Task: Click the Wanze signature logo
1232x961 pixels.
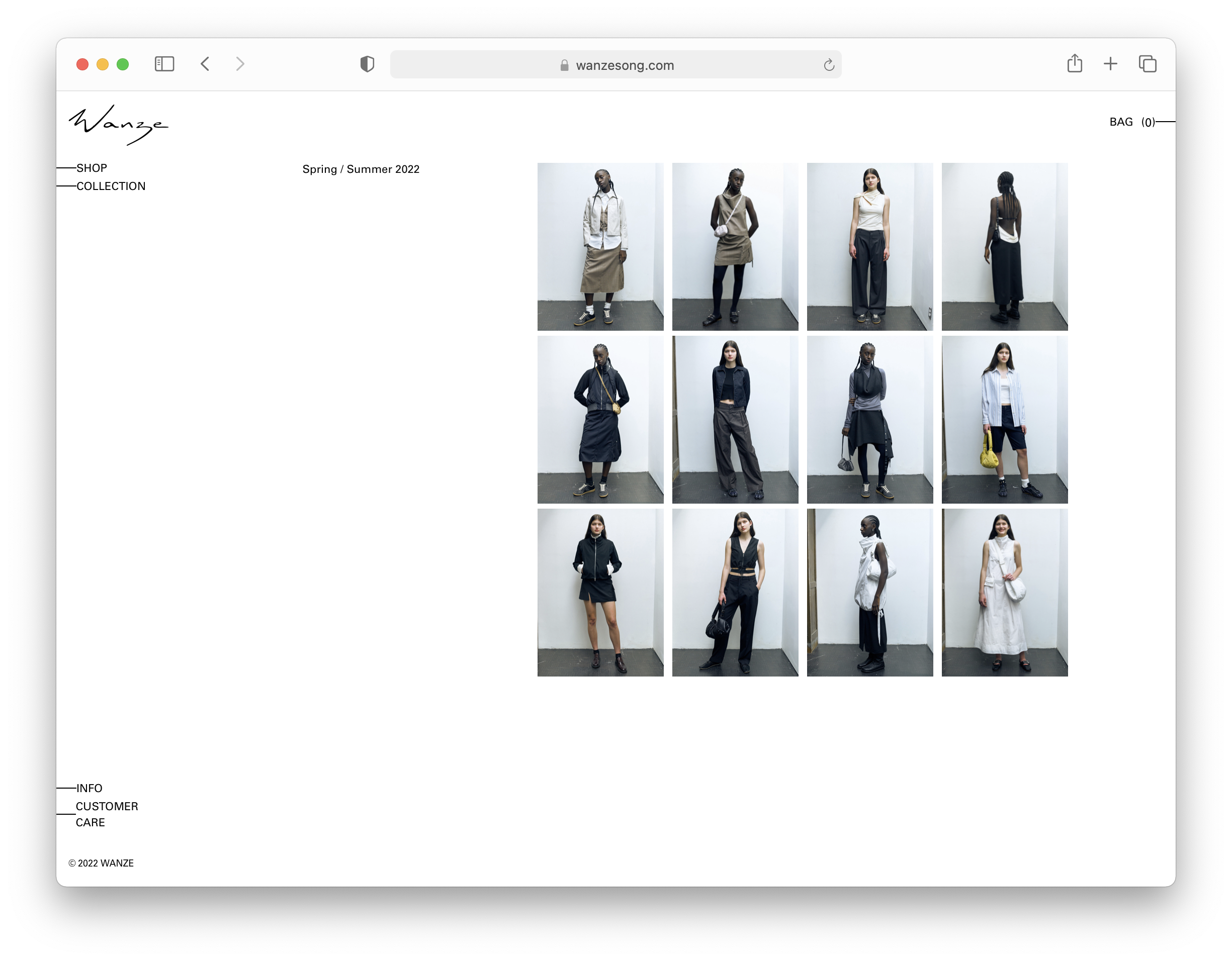Action: tap(119, 125)
